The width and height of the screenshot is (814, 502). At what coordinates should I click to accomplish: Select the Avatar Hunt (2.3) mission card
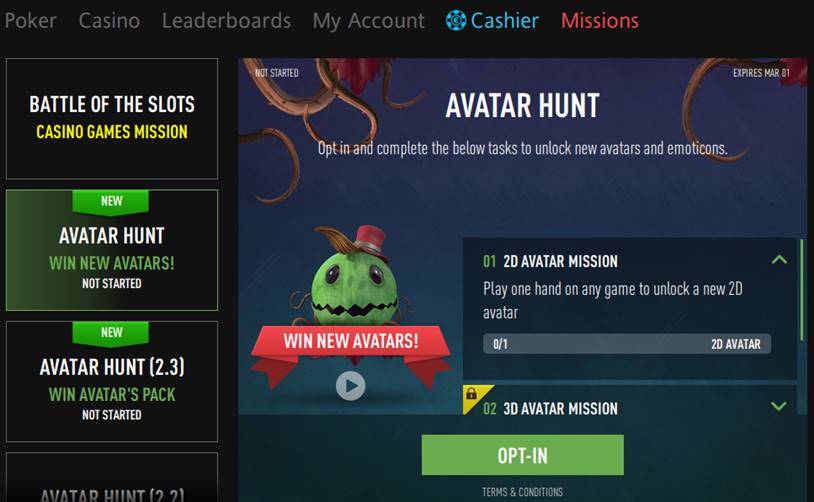click(112, 382)
